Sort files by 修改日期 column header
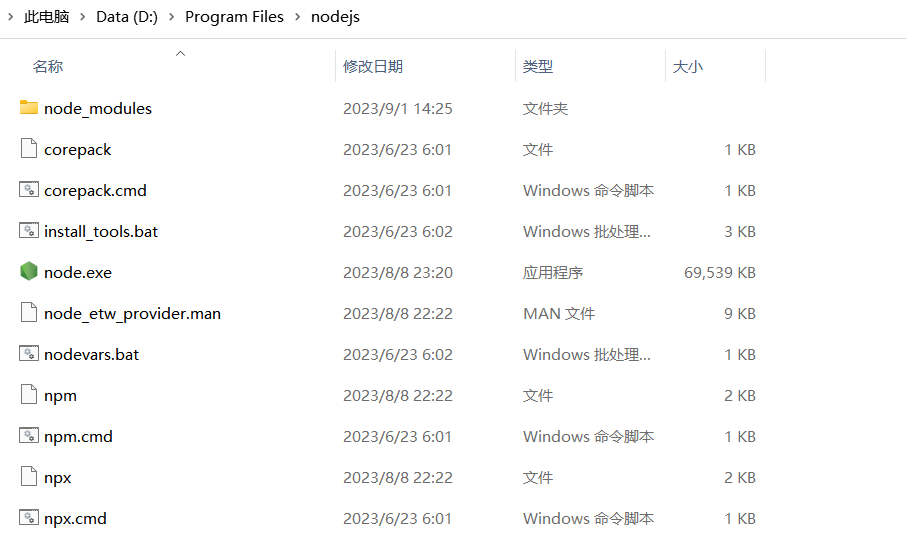Image resolution: width=906 pixels, height=545 pixels. pyautogui.click(x=373, y=66)
